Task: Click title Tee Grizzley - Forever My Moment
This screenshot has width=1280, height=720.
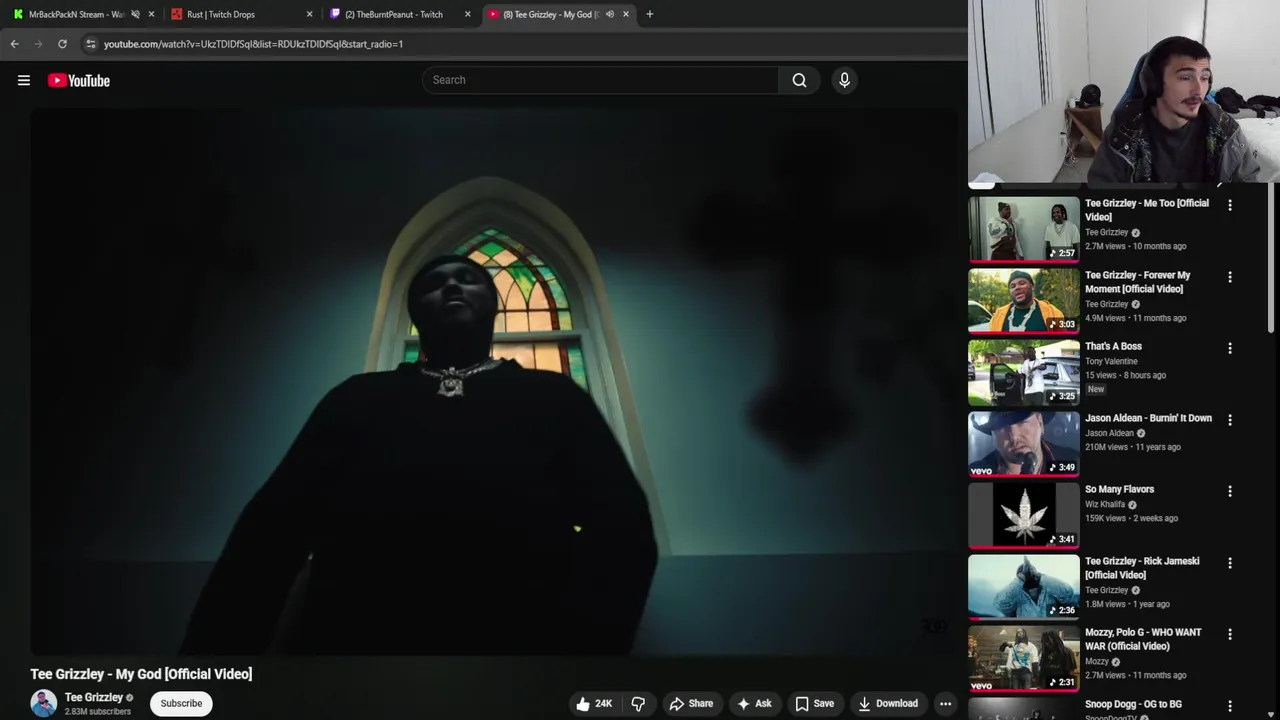Action: (x=1138, y=282)
